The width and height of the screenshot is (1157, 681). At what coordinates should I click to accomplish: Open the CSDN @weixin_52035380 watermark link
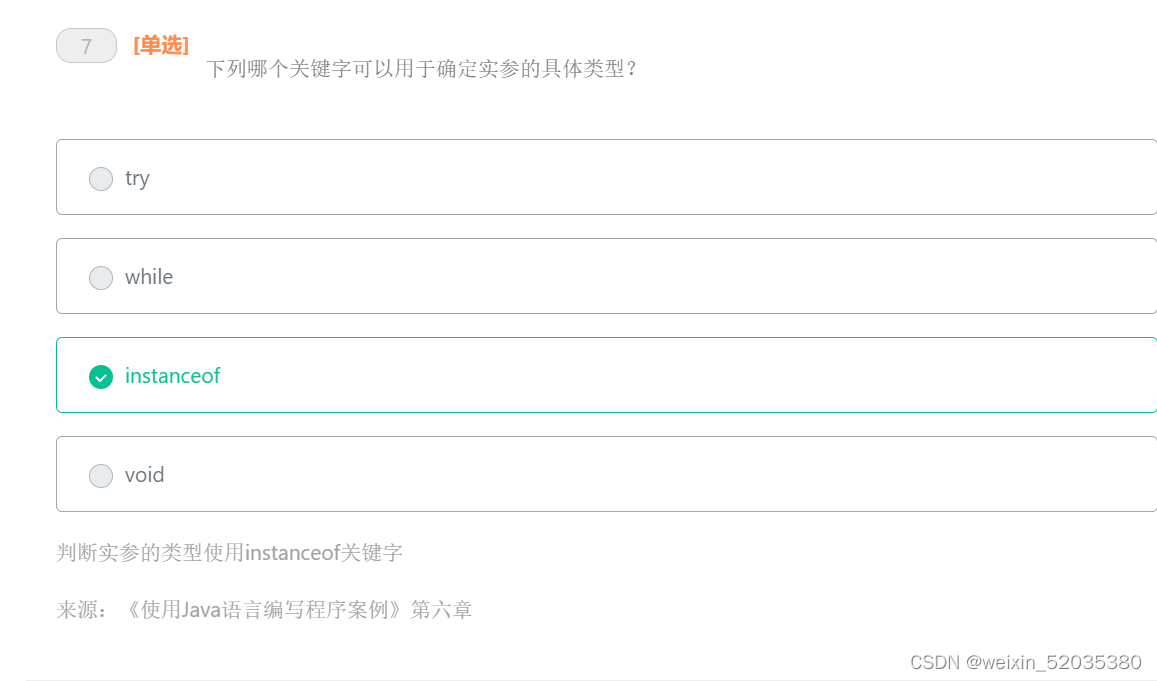(x=1026, y=662)
